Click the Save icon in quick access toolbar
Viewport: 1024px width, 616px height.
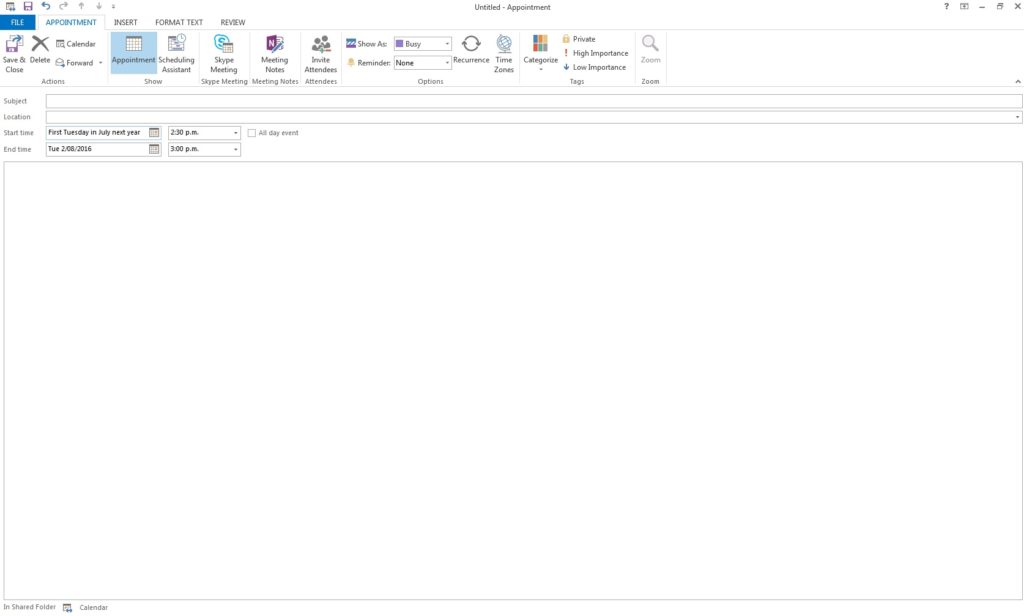(27, 7)
